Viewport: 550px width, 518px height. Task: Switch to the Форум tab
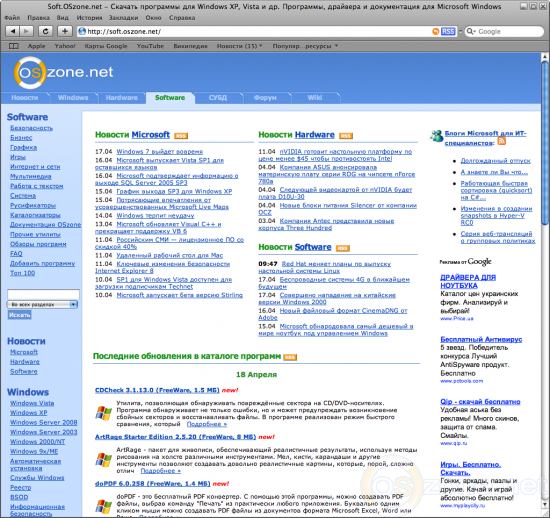[265, 97]
